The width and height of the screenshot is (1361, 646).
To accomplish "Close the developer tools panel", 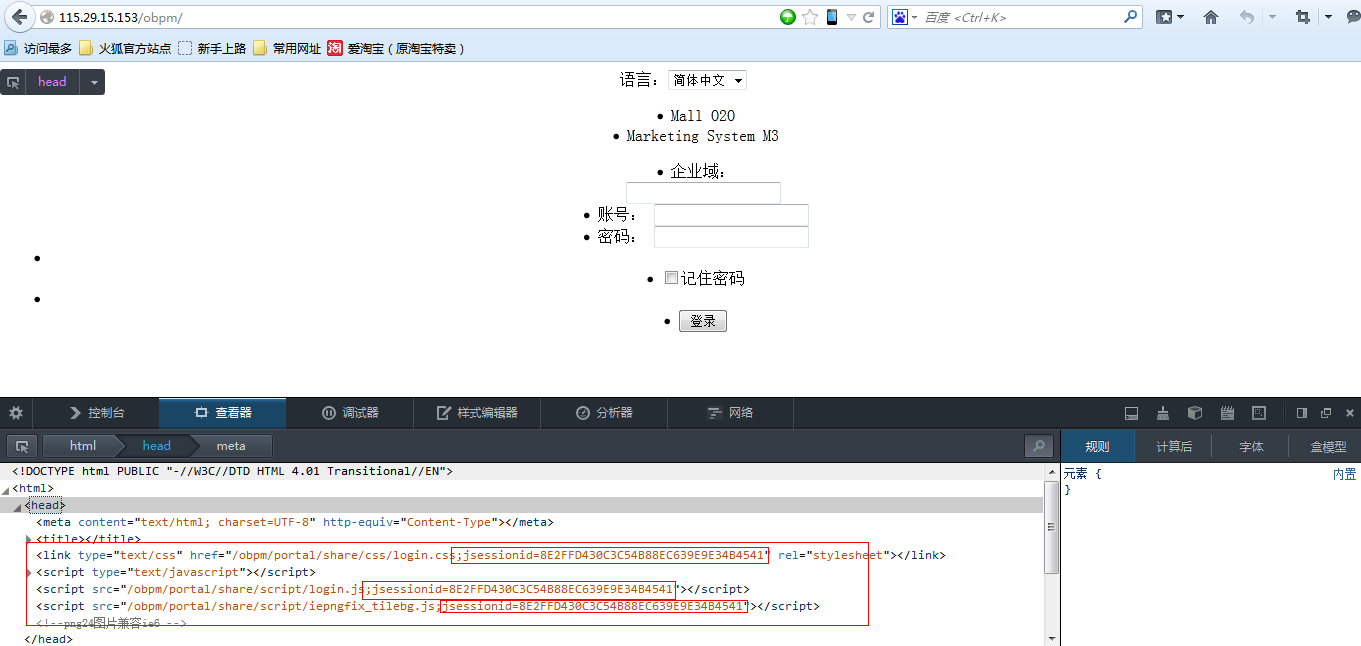I will pyautogui.click(x=1349, y=413).
